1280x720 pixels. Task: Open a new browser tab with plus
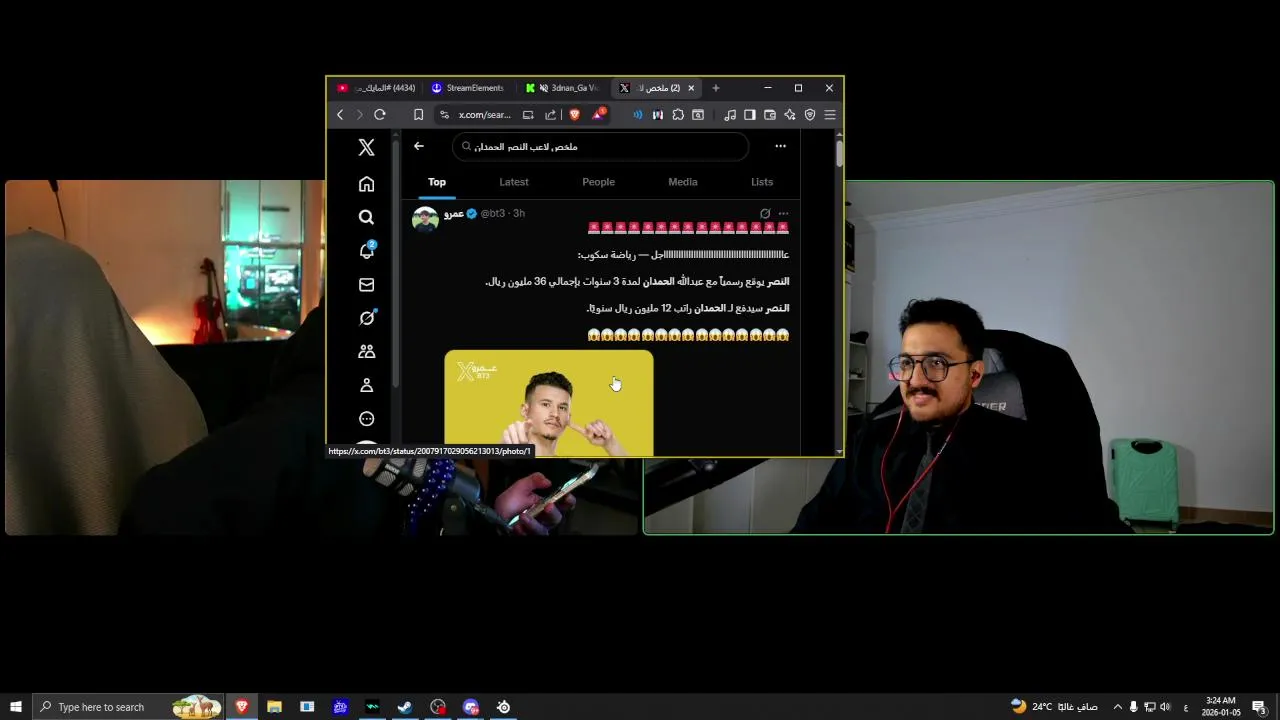click(x=715, y=88)
